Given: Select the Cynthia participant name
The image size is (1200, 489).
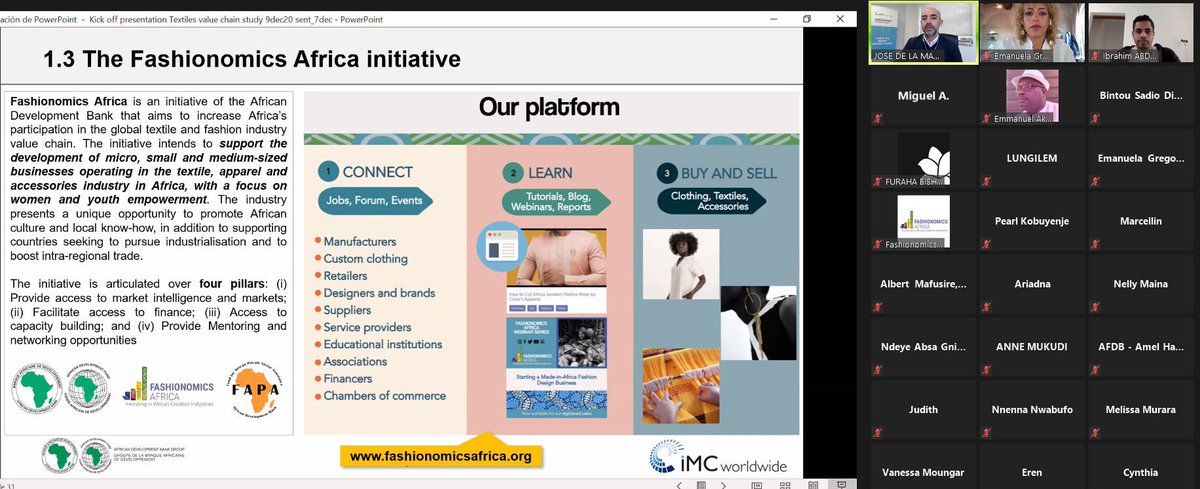Looking at the screenshot, I should click(x=1140, y=472).
